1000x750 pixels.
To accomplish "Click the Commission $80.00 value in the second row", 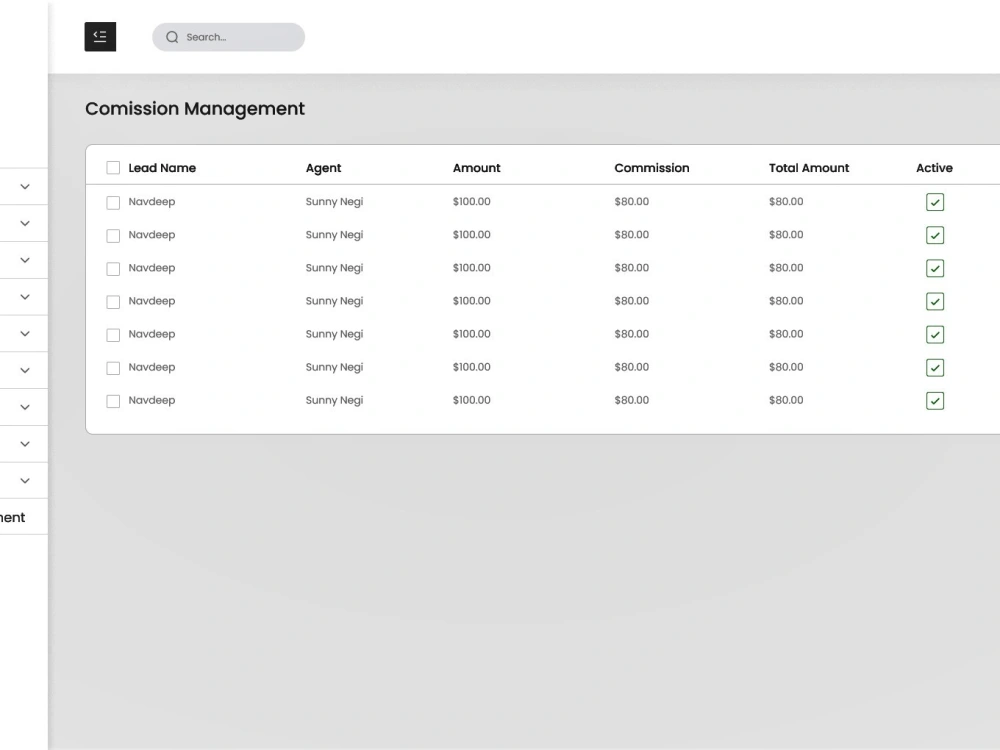I will pos(631,235).
